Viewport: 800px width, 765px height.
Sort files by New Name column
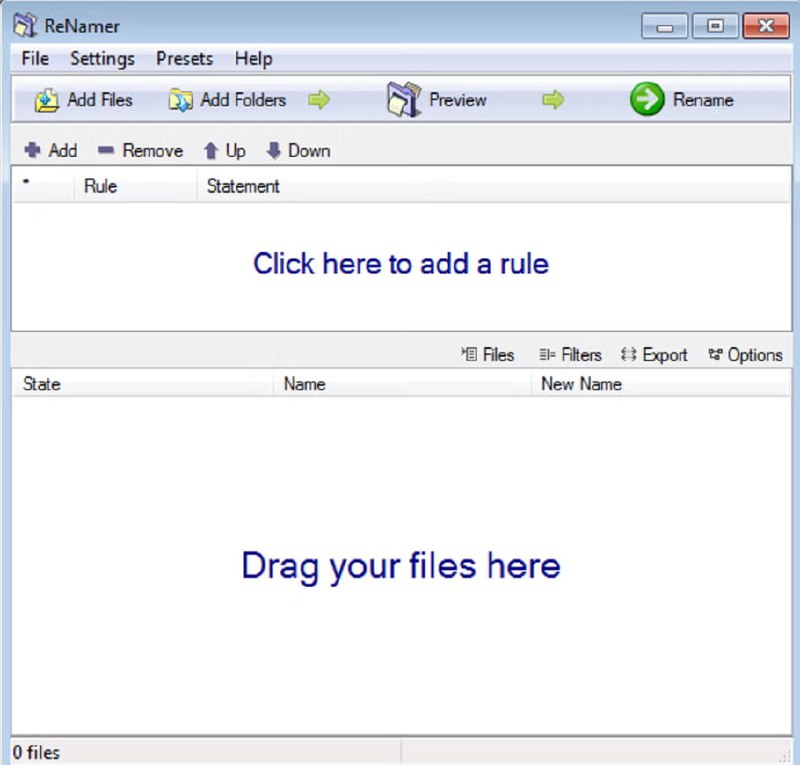[x=581, y=384]
